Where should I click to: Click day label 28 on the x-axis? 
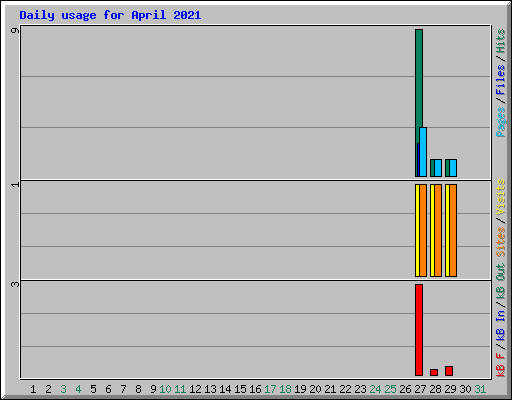pyautogui.click(x=435, y=389)
